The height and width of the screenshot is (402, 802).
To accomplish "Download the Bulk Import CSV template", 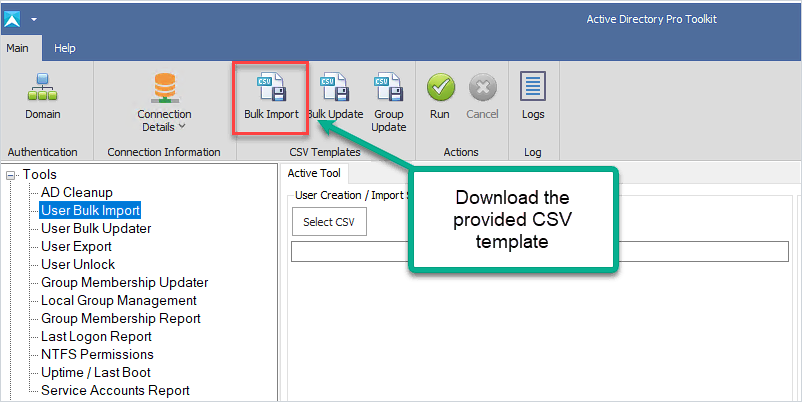I will point(271,96).
